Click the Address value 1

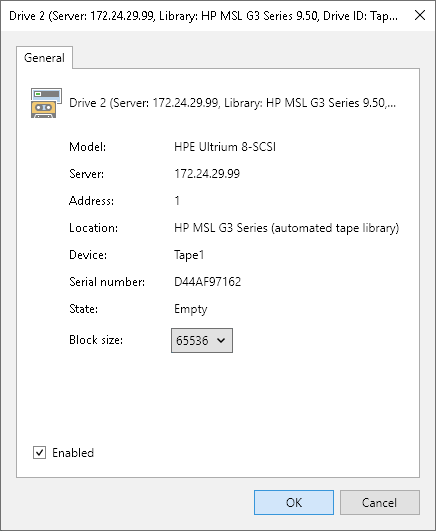point(177,201)
